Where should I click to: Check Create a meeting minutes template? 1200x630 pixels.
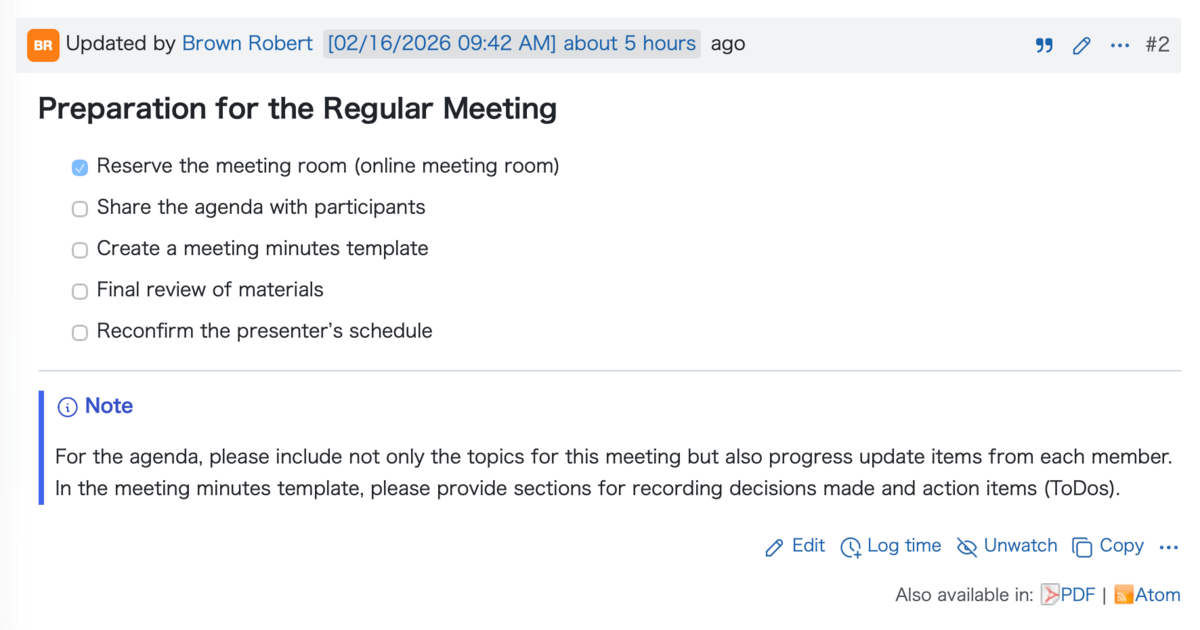80,250
